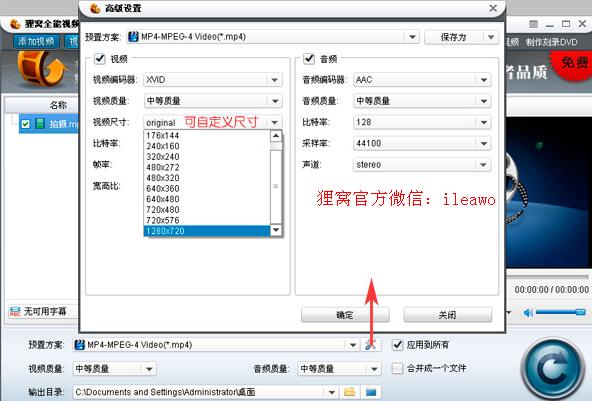Viewport: 592px width, 401px height.
Task: Open advanced settings wrench icon beside preset
Action: tap(370, 344)
